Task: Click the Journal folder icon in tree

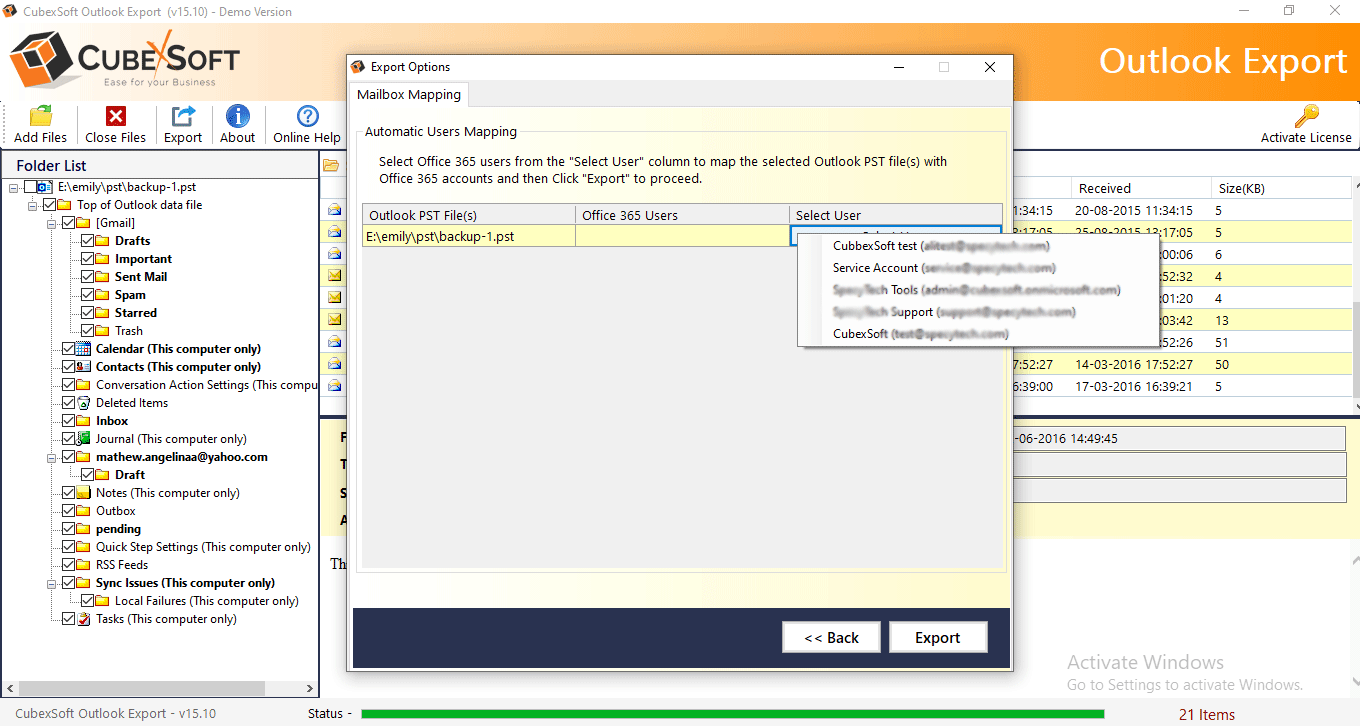Action: click(x=85, y=439)
